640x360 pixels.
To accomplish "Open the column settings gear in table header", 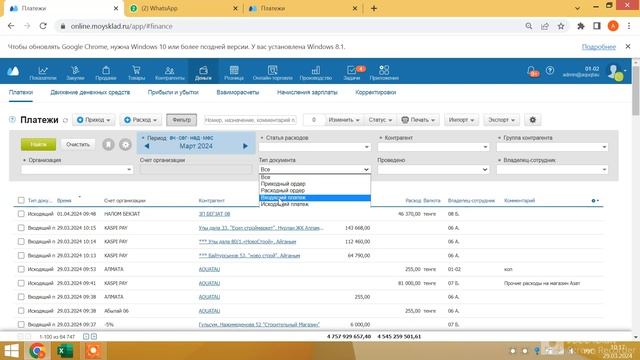I will point(595,200).
